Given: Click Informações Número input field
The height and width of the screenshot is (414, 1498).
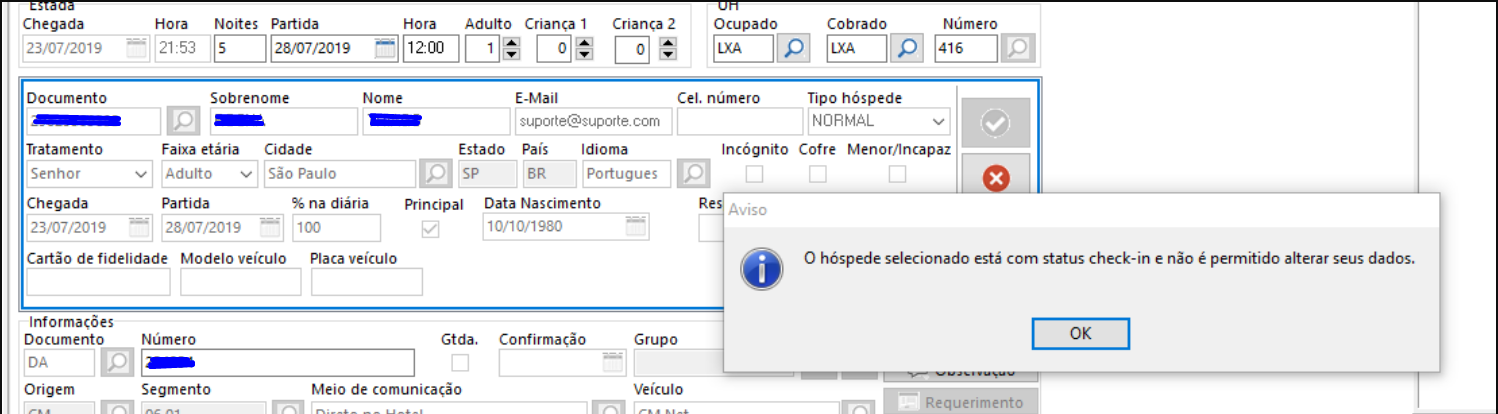Looking at the screenshot, I should click(277, 362).
